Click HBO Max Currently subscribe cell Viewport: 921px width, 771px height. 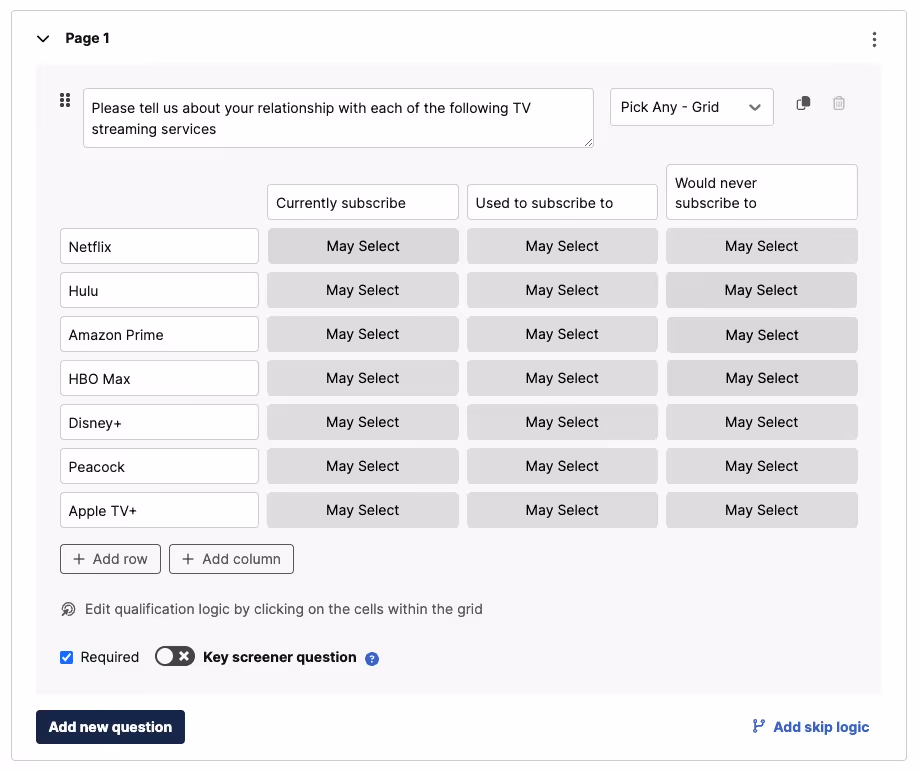pos(363,378)
